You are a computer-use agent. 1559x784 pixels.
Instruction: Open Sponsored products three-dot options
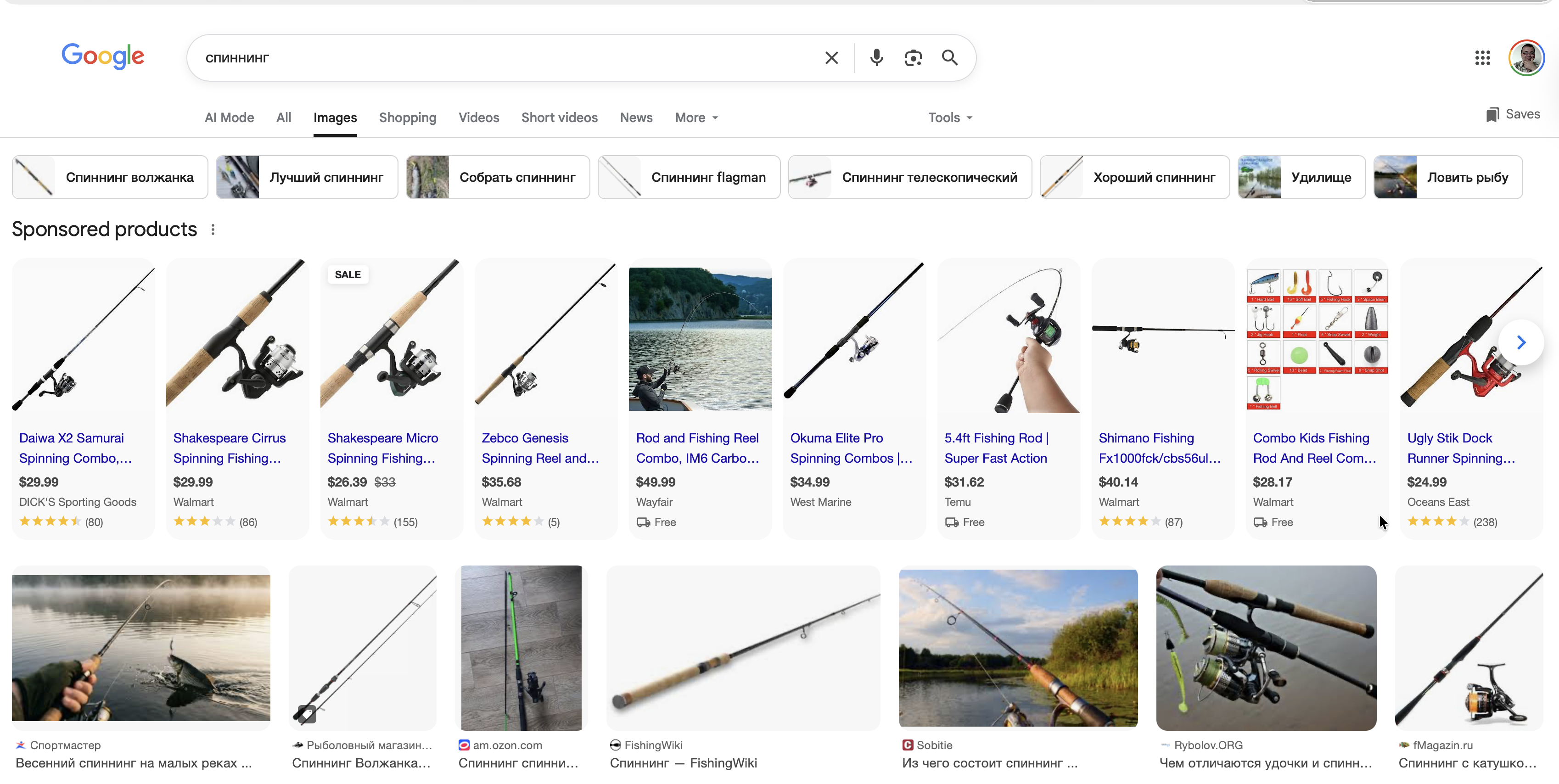[213, 229]
